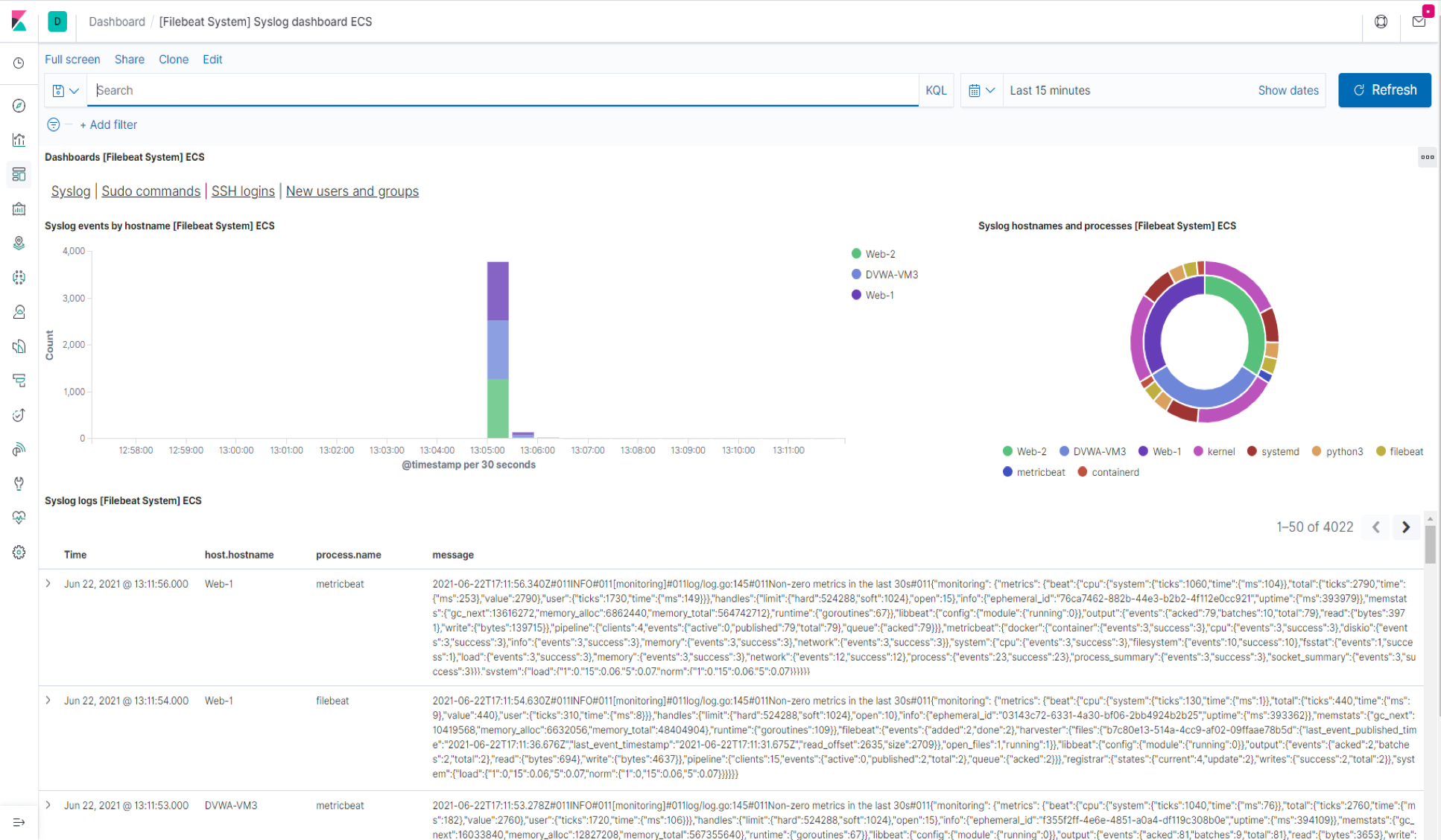Open Canvas icon in sidebar

[x=19, y=209]
